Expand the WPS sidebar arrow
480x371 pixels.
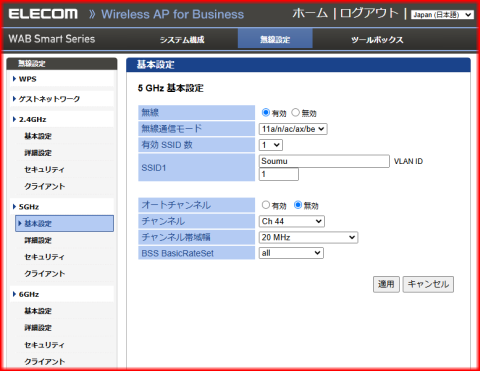click(x=14, y=79)
